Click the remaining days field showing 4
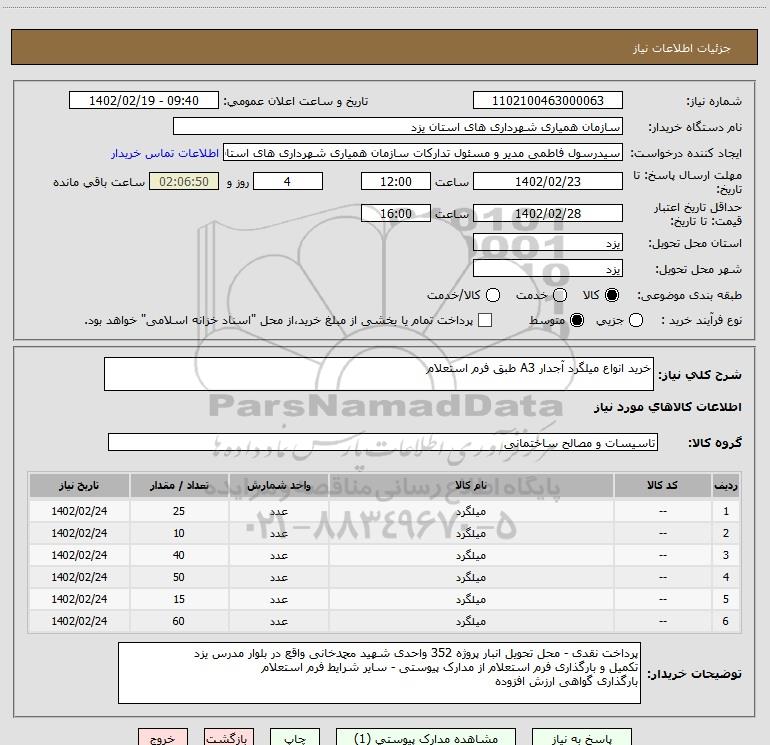Viewport: 770px width, 745px height. [288, 181]
